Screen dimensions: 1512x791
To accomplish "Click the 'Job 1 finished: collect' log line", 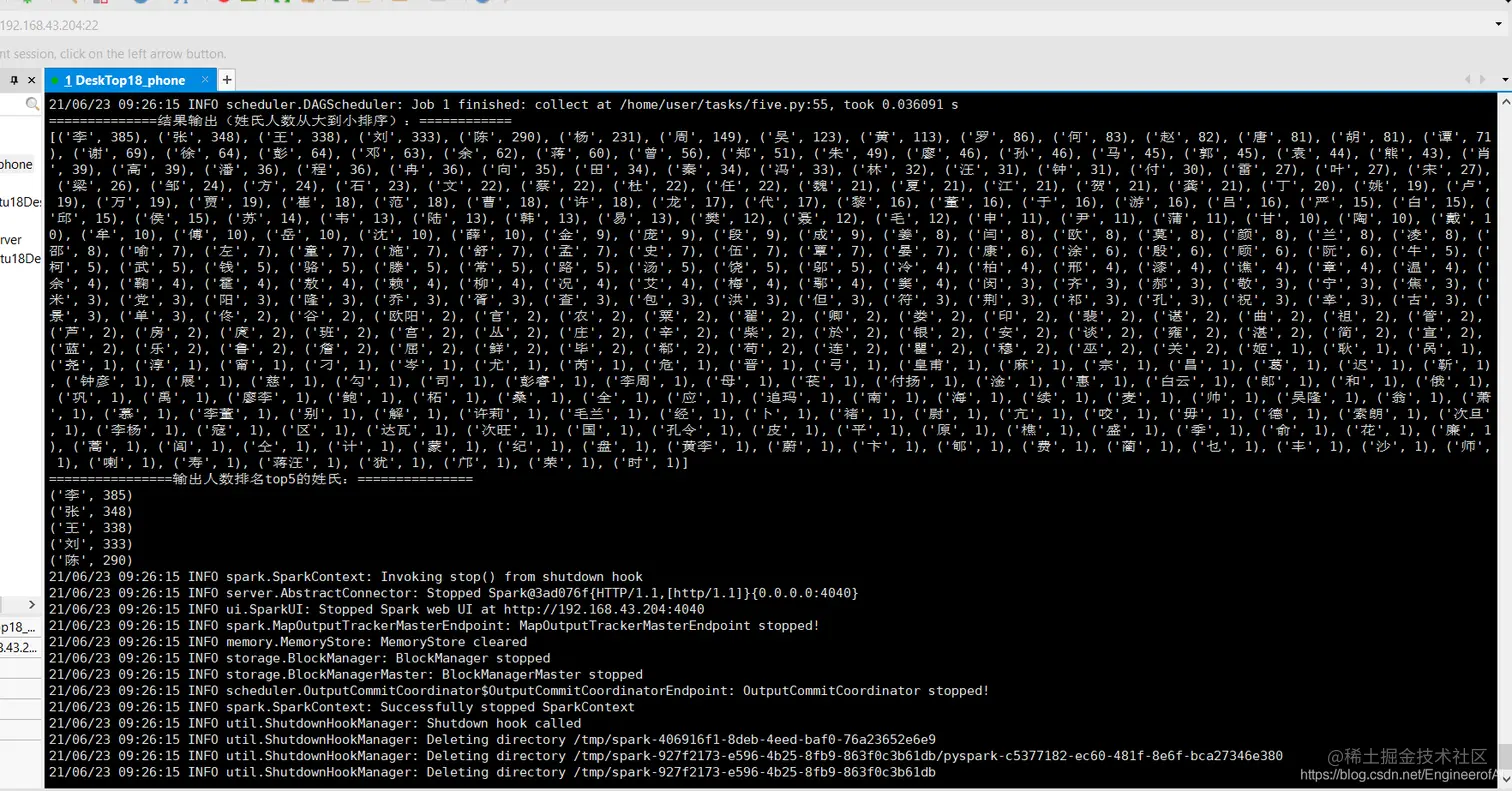I will click(x=503, y=104).
